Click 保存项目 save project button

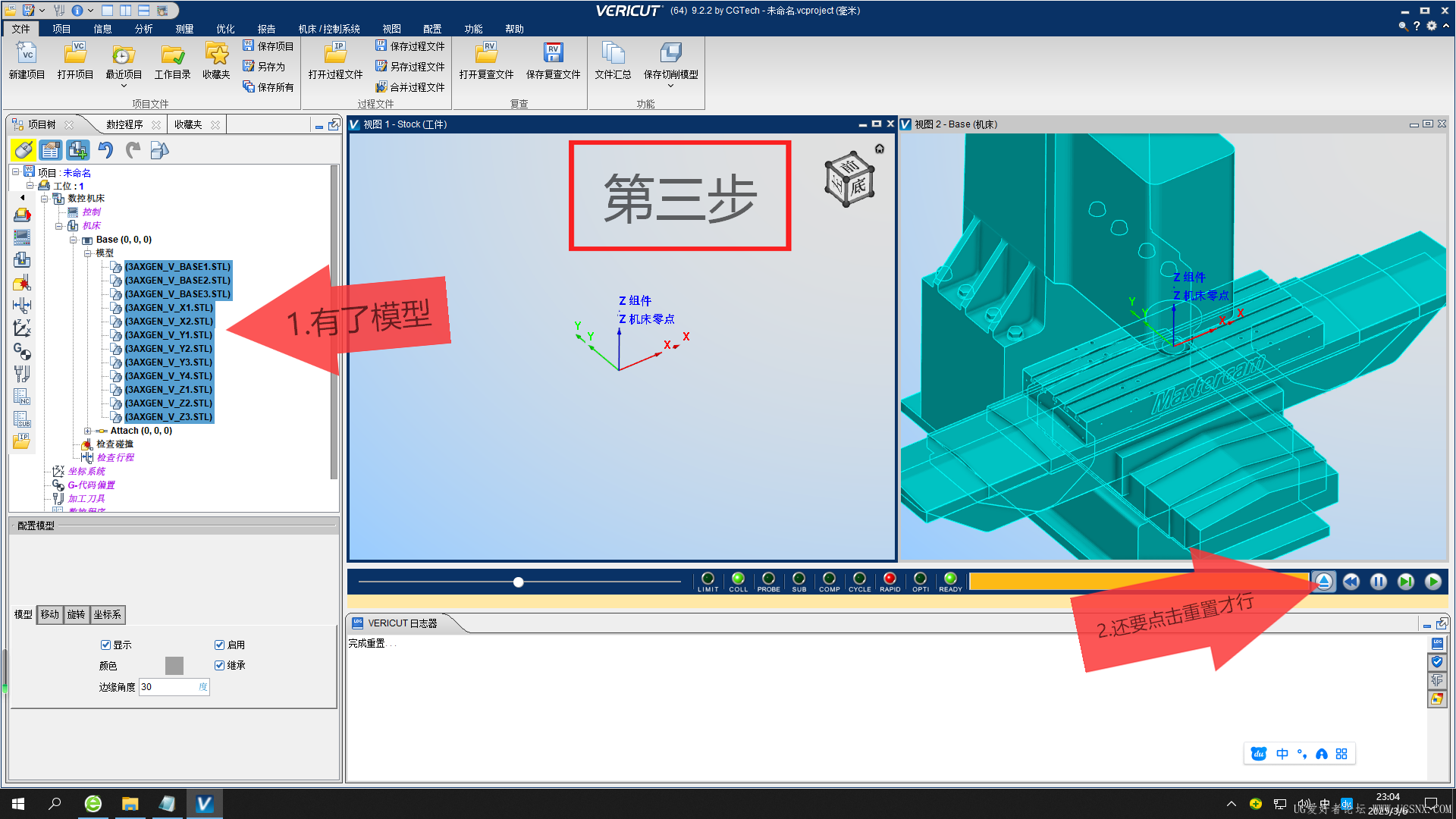coord(268,46)
